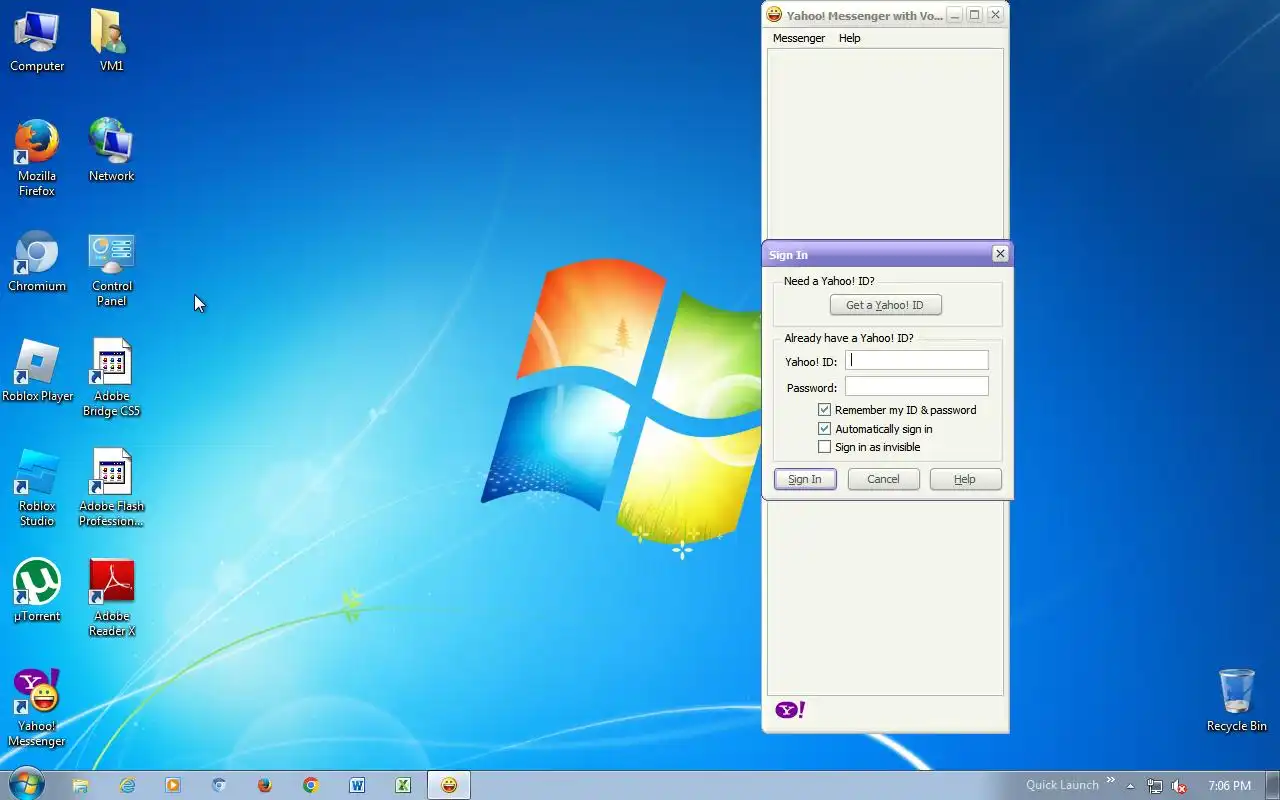Click the Chromium taskbar icon

click(219, 785)
